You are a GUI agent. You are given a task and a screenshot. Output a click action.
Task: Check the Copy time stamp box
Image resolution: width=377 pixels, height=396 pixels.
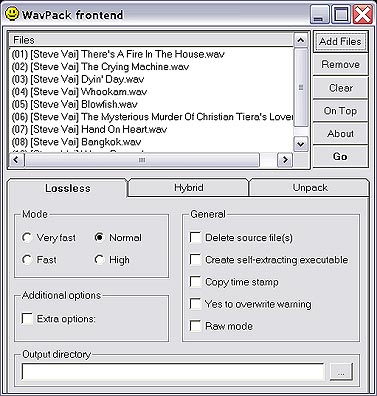pos(195,282)
